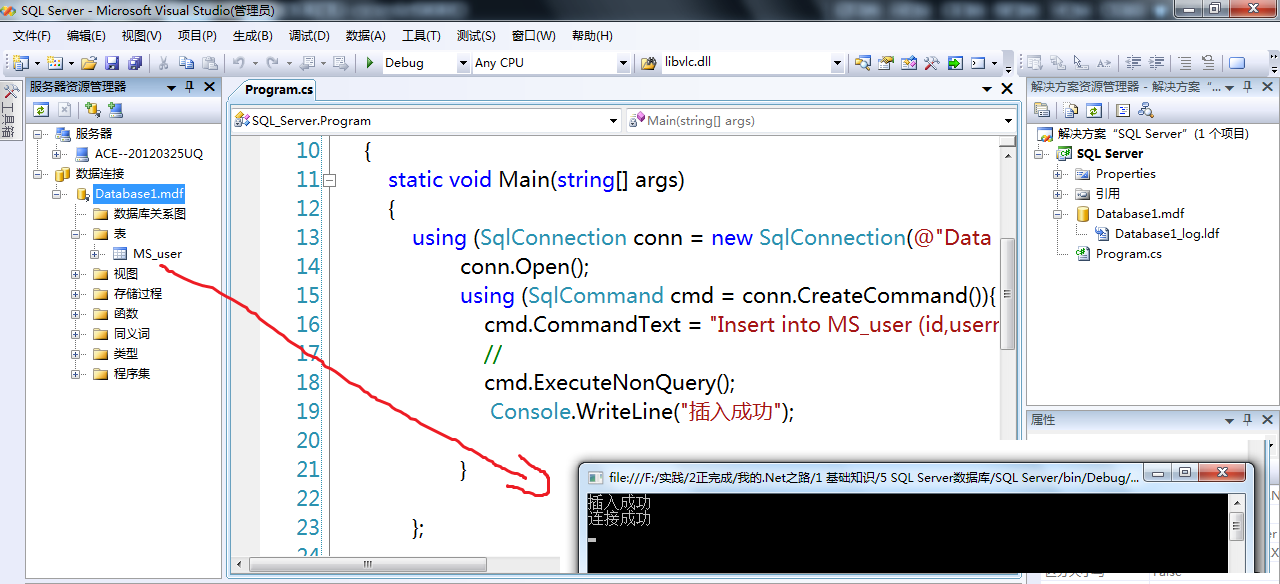
Task: Open the Object Browser toolbar icon
Action: click(x=908, y=62)
